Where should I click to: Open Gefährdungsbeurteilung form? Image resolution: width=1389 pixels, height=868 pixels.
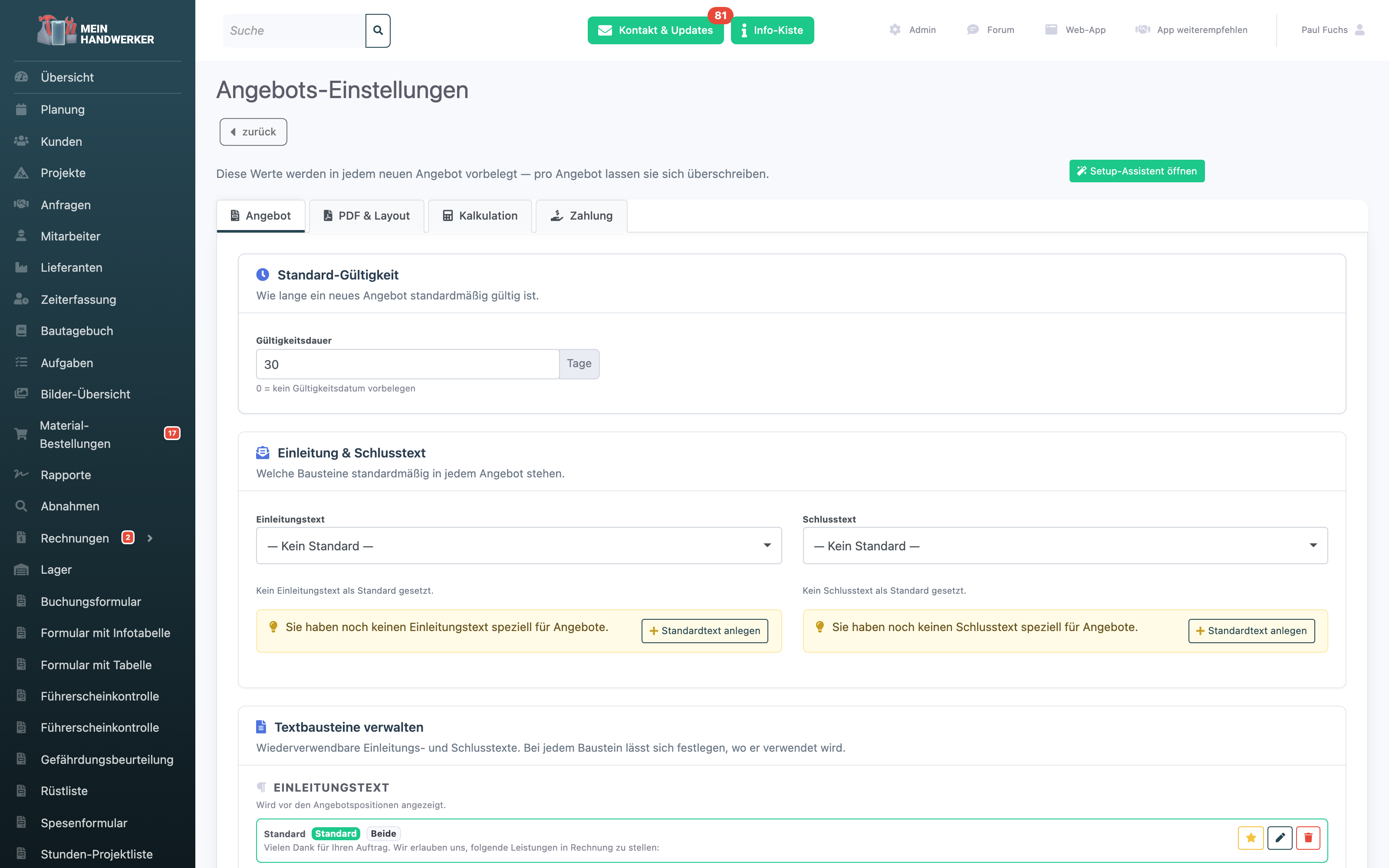click(107, 759)
